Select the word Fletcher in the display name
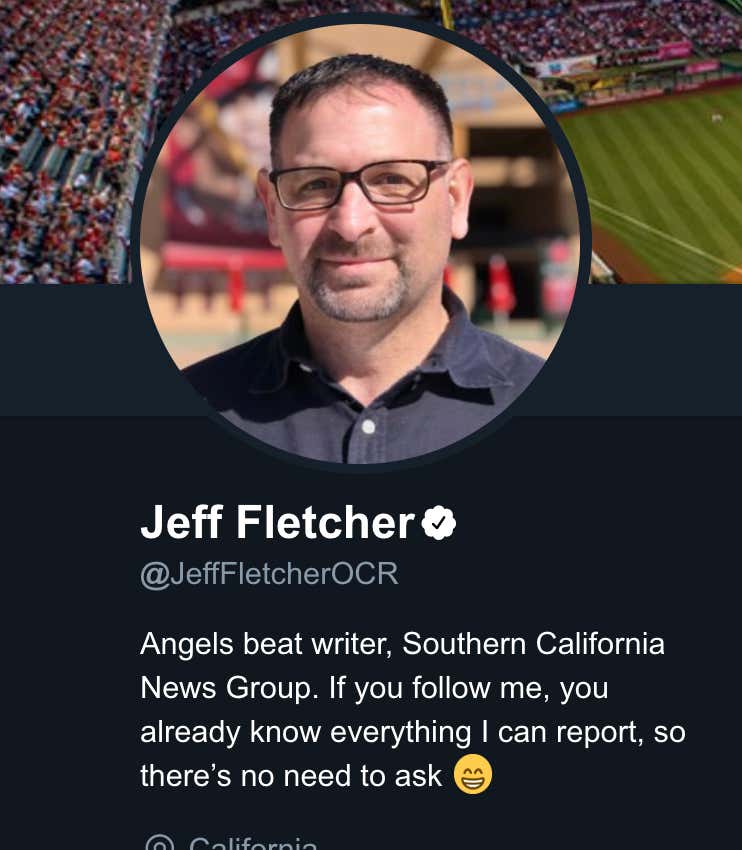The image size is (742, 850). coord(326,522)
